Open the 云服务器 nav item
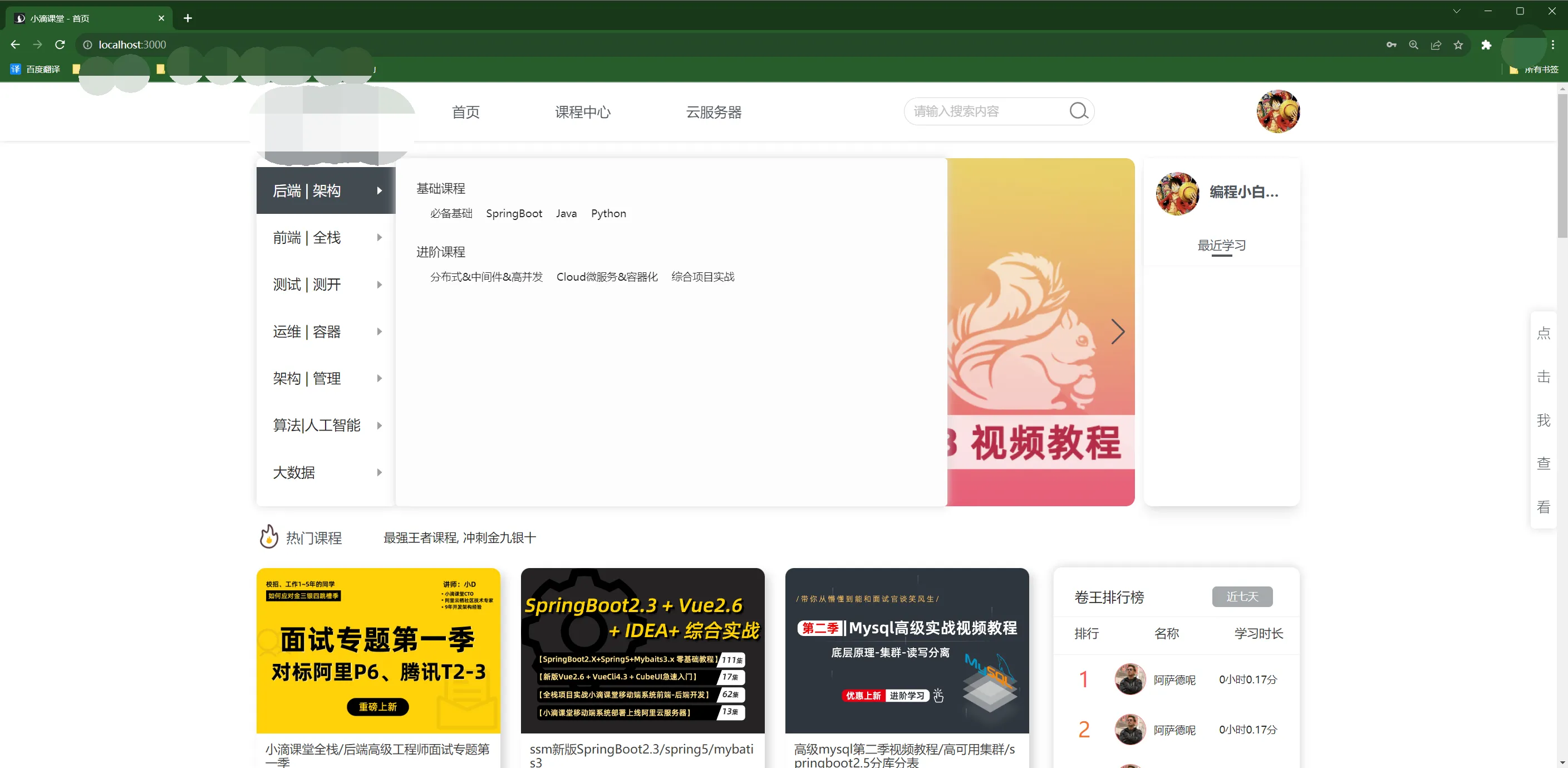The height and width of the screenshot is (768, 1568). [x=714, y=112]
